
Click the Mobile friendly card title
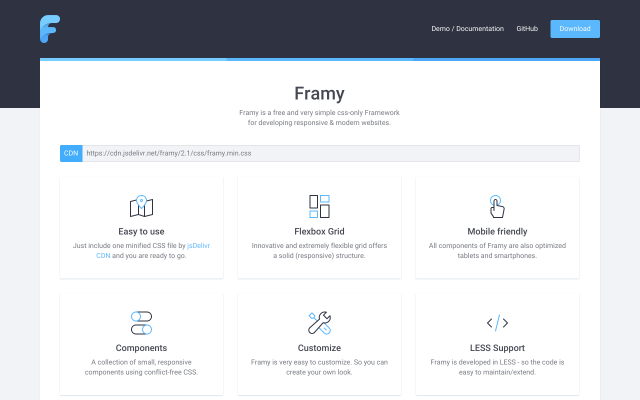click(x=497, y=231)
